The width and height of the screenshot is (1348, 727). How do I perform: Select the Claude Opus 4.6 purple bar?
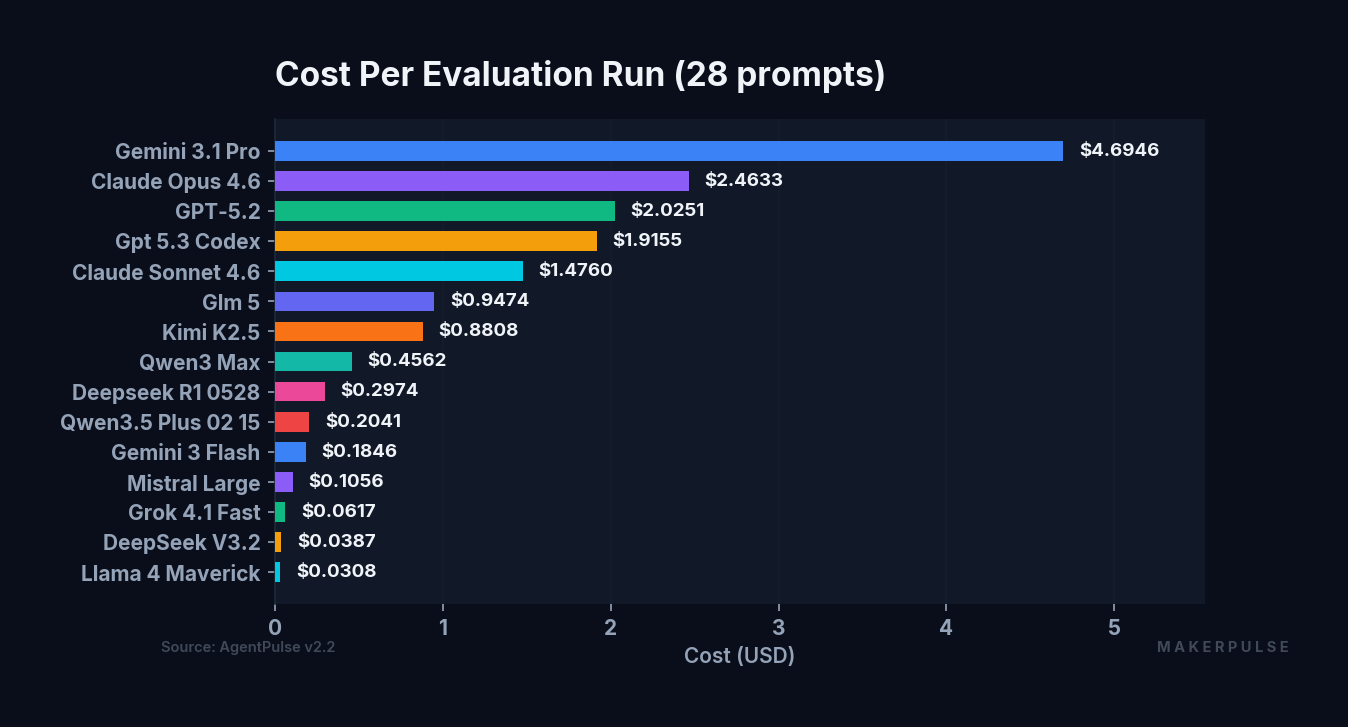pyautogui.click(x=482, y=181)
